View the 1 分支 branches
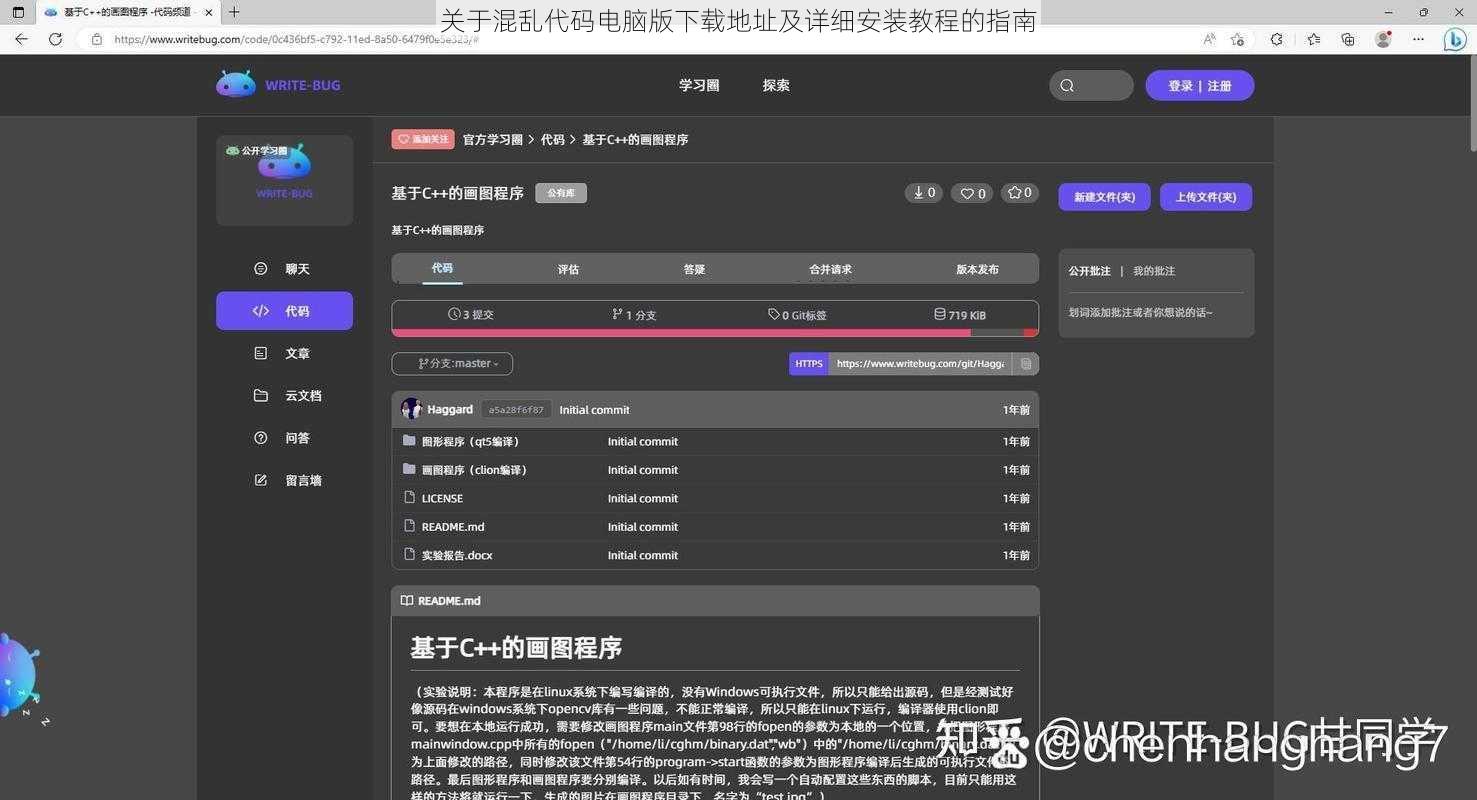The width and height of the screenshot is (1477, 800). (634, 315)
